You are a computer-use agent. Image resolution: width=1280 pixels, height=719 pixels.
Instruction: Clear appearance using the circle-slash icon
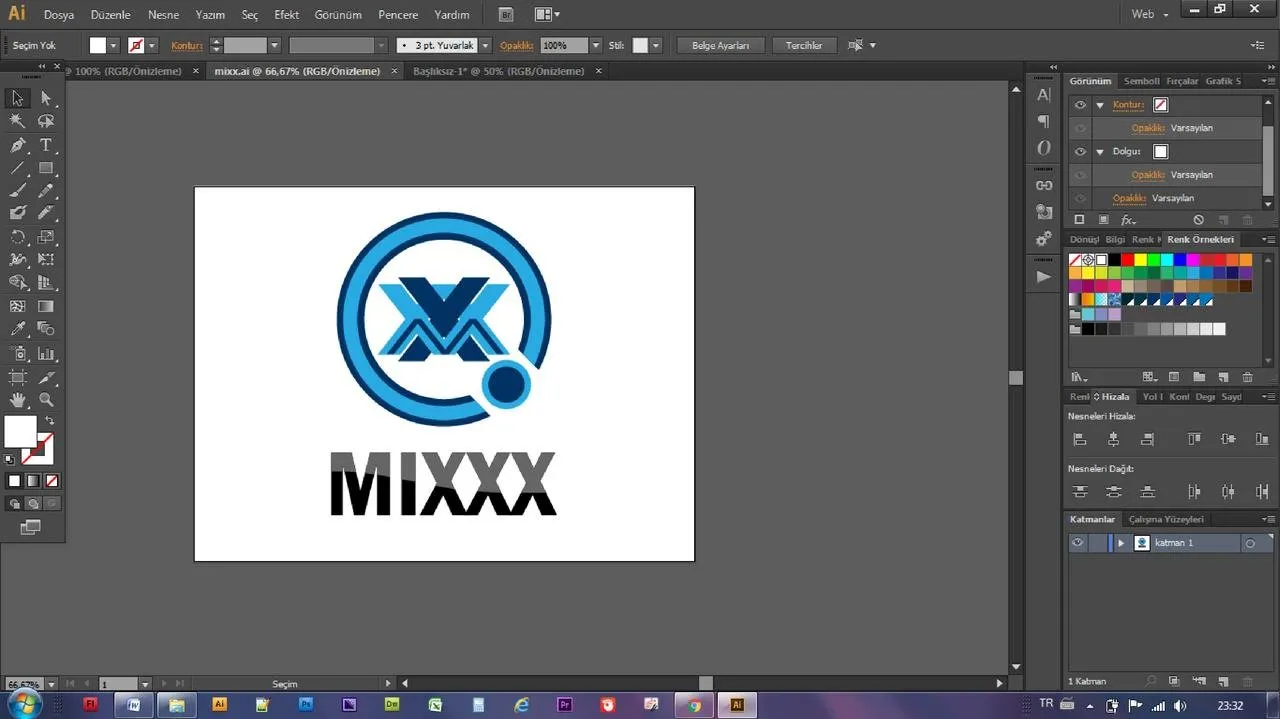click(1199, 220)
